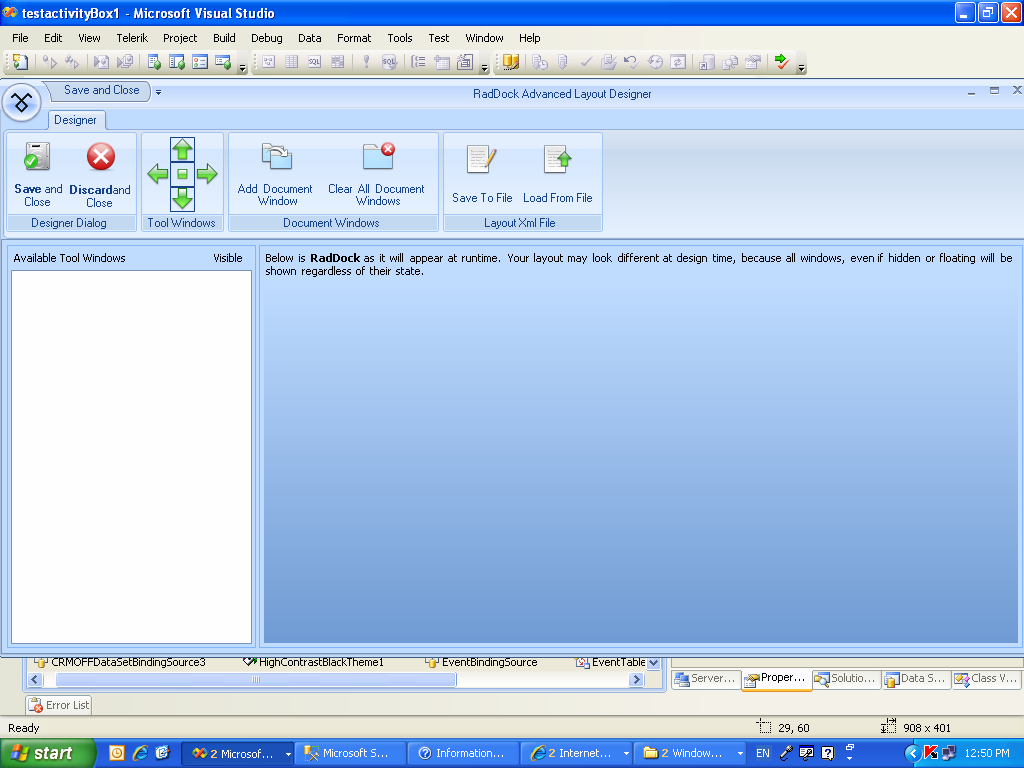The width and height of the screenshot is (1024, 768).
Task: Click the Windows start button
Action: 48,754
